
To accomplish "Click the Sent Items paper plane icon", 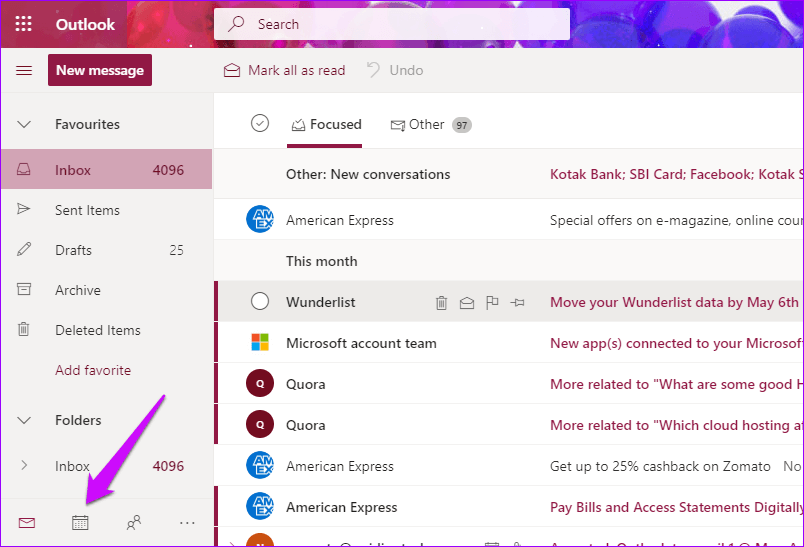I will click(x=24, y=209).
